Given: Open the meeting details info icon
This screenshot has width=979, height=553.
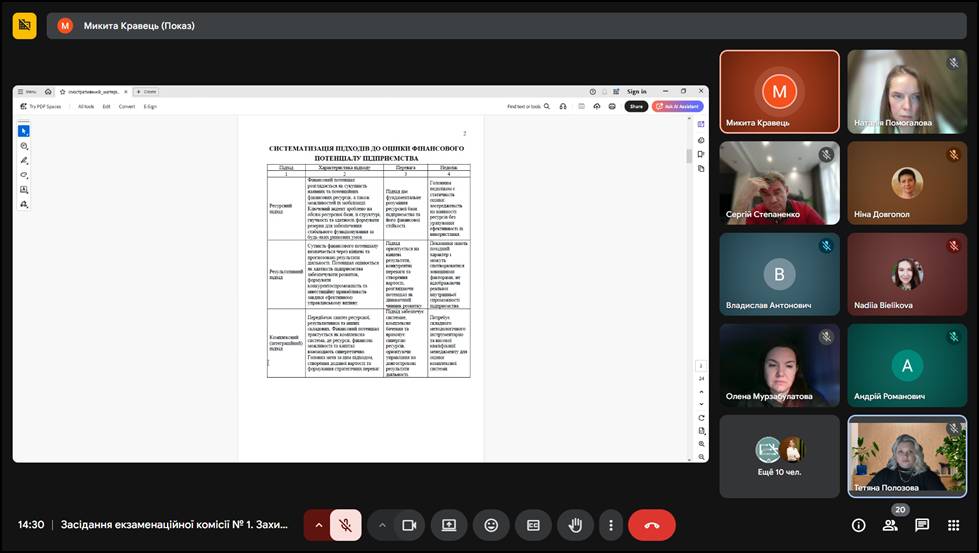Looking at the screenshot, I should (x=858, y=525).
